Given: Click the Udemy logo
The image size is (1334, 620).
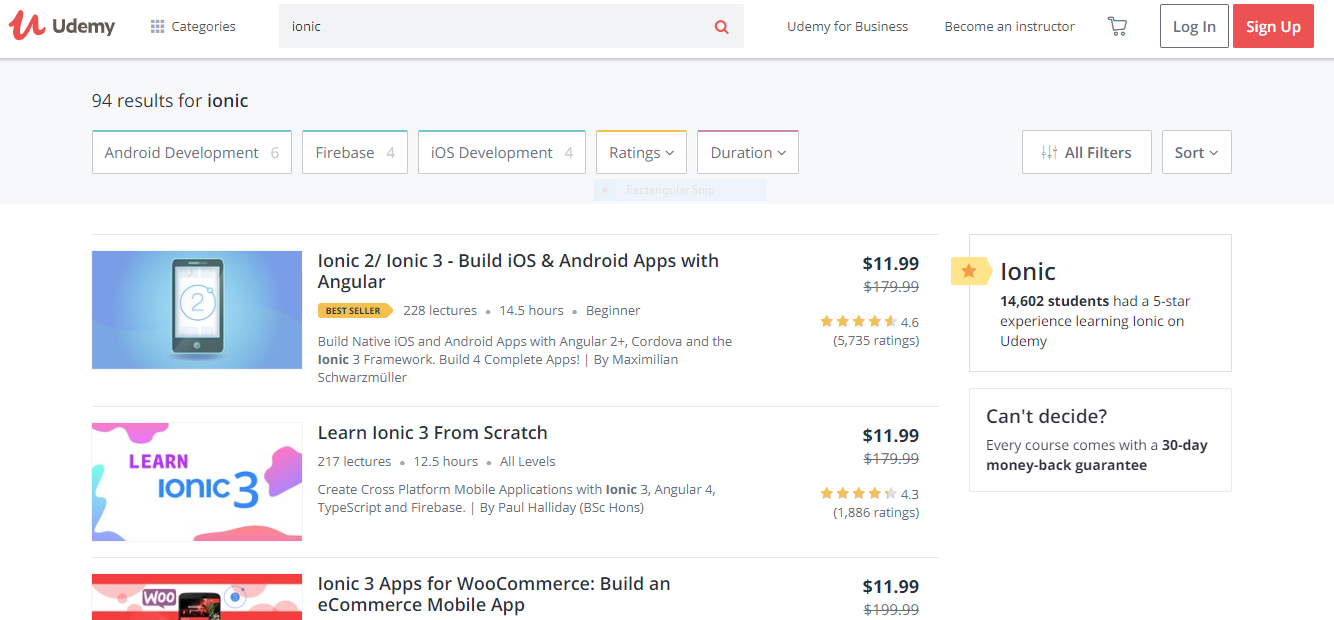Looking at the screenshot, I should click(x=62, y=27).
